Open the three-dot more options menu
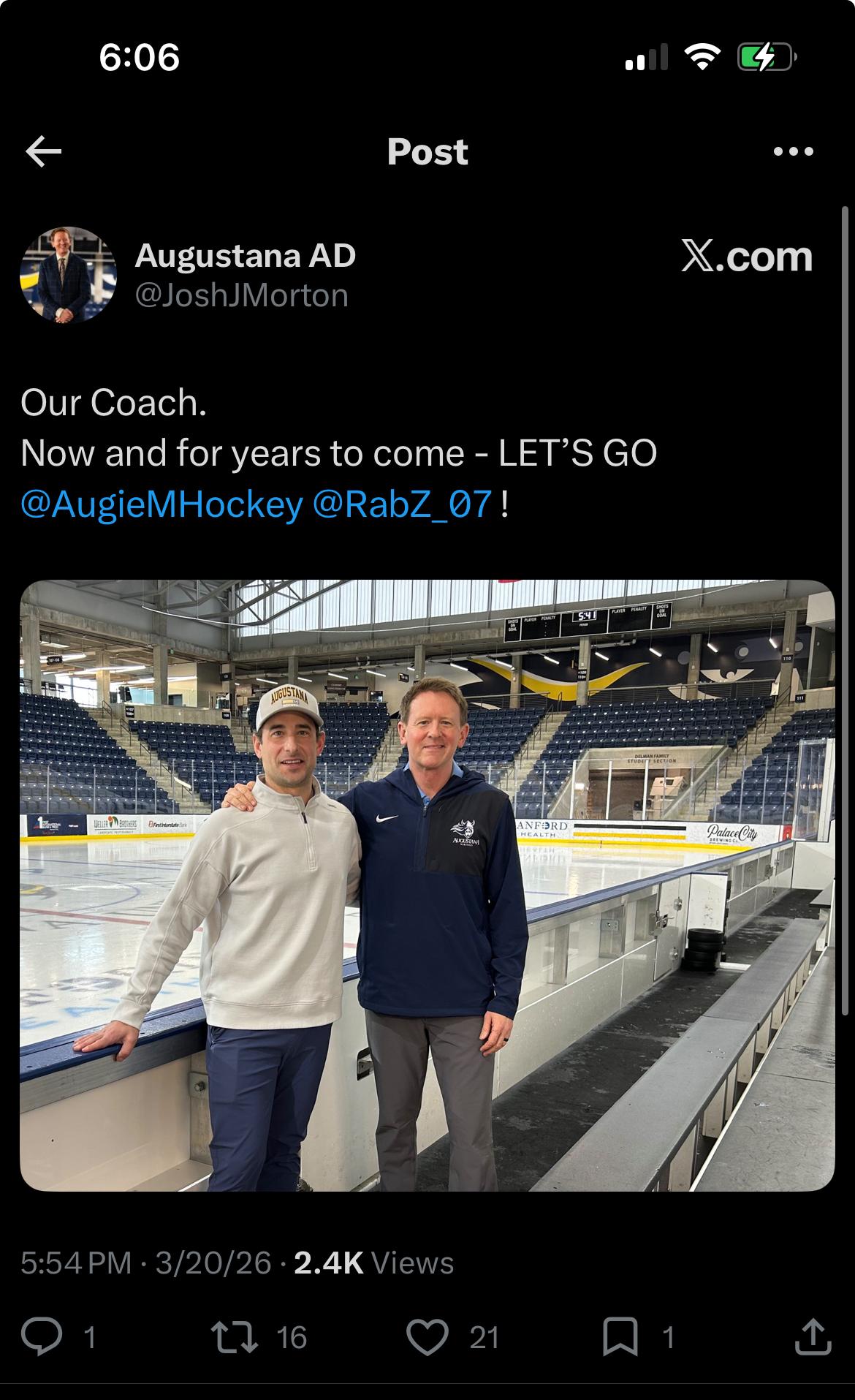The height and width of the screenshot is (1400, 855). [793, 152]
